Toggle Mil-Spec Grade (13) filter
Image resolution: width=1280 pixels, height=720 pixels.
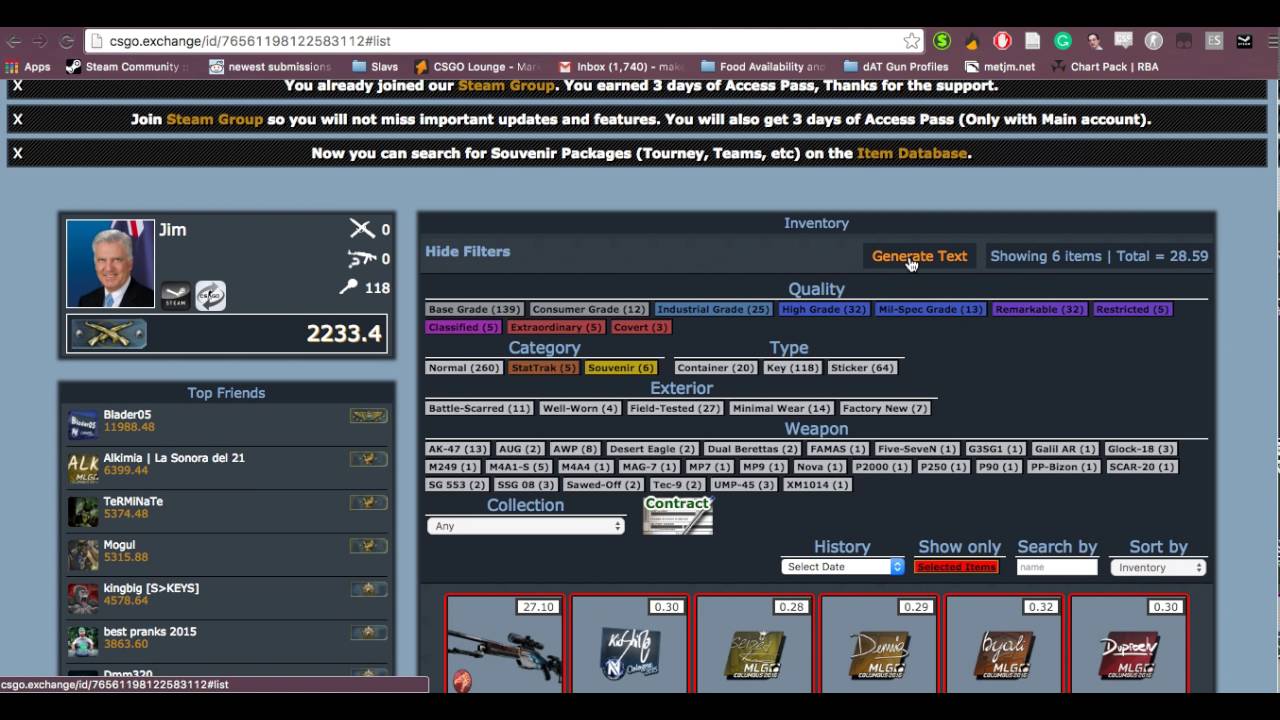coord(930,309)
